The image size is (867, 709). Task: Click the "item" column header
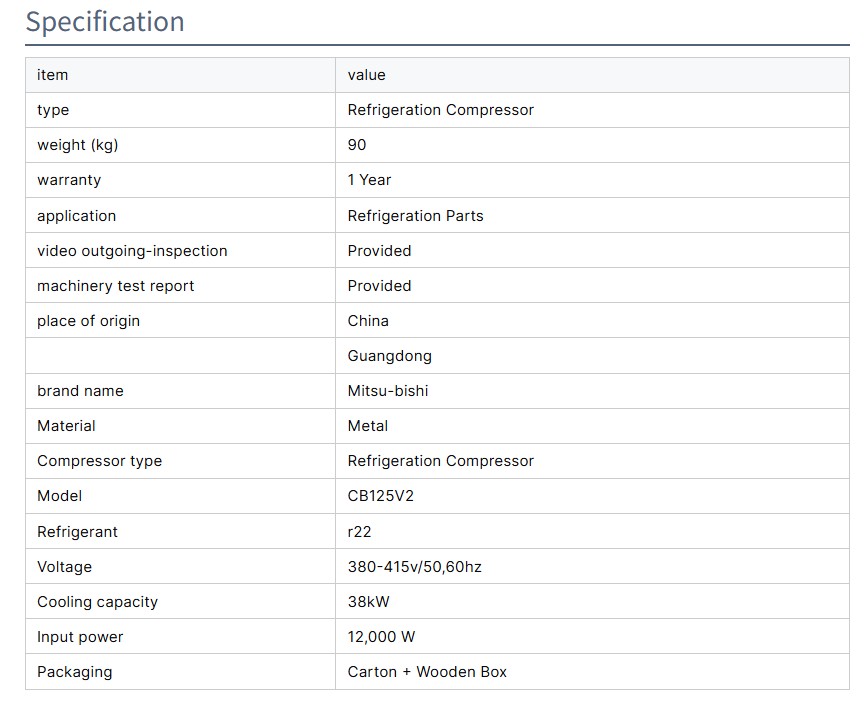click(x=52, y=75)
